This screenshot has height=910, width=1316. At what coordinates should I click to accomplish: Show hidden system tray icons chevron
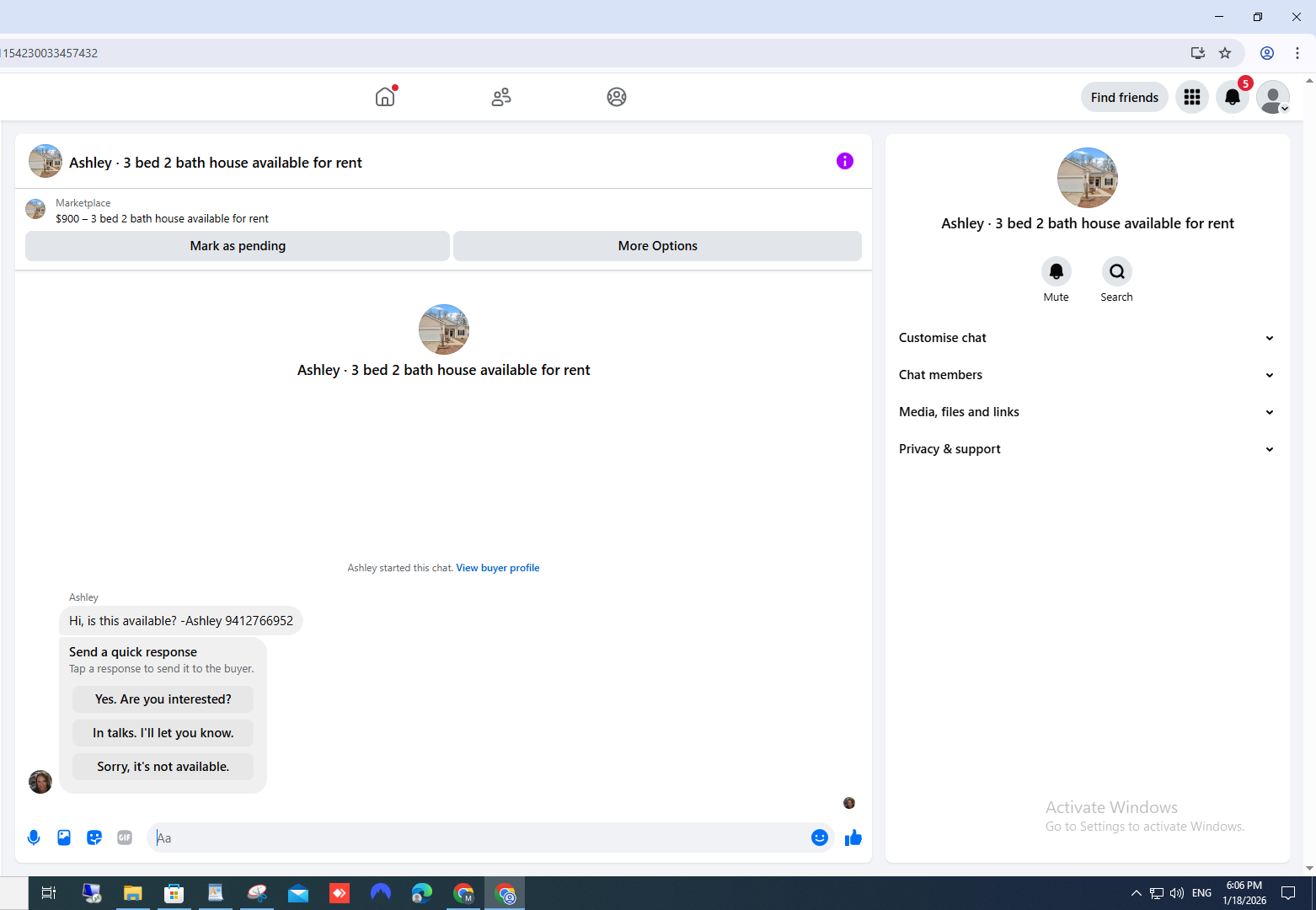coord(1137,893)
